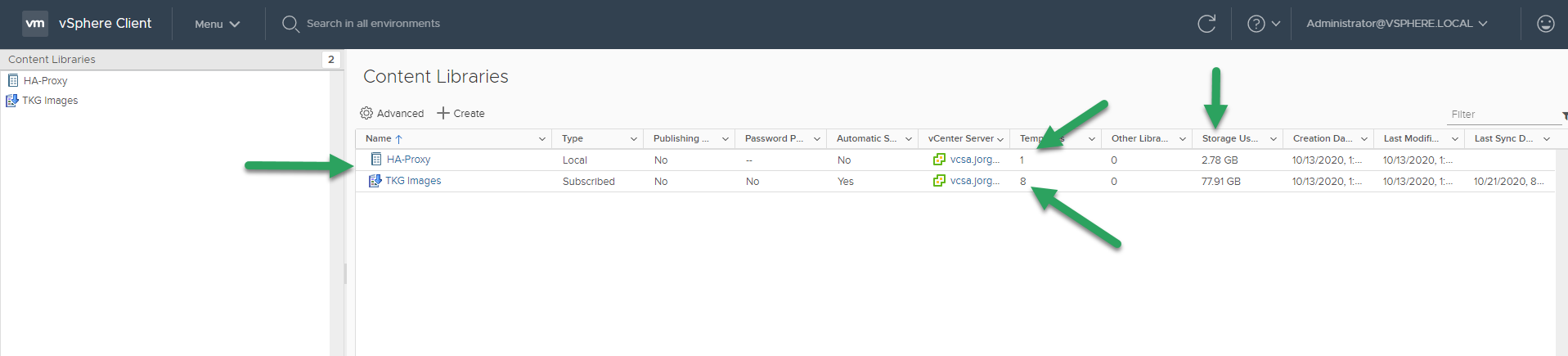Image resolution: width=1568 pixels, height=356 pixels.
Task: Click the 77.91 GB storage value
Action: [1221, 182]
